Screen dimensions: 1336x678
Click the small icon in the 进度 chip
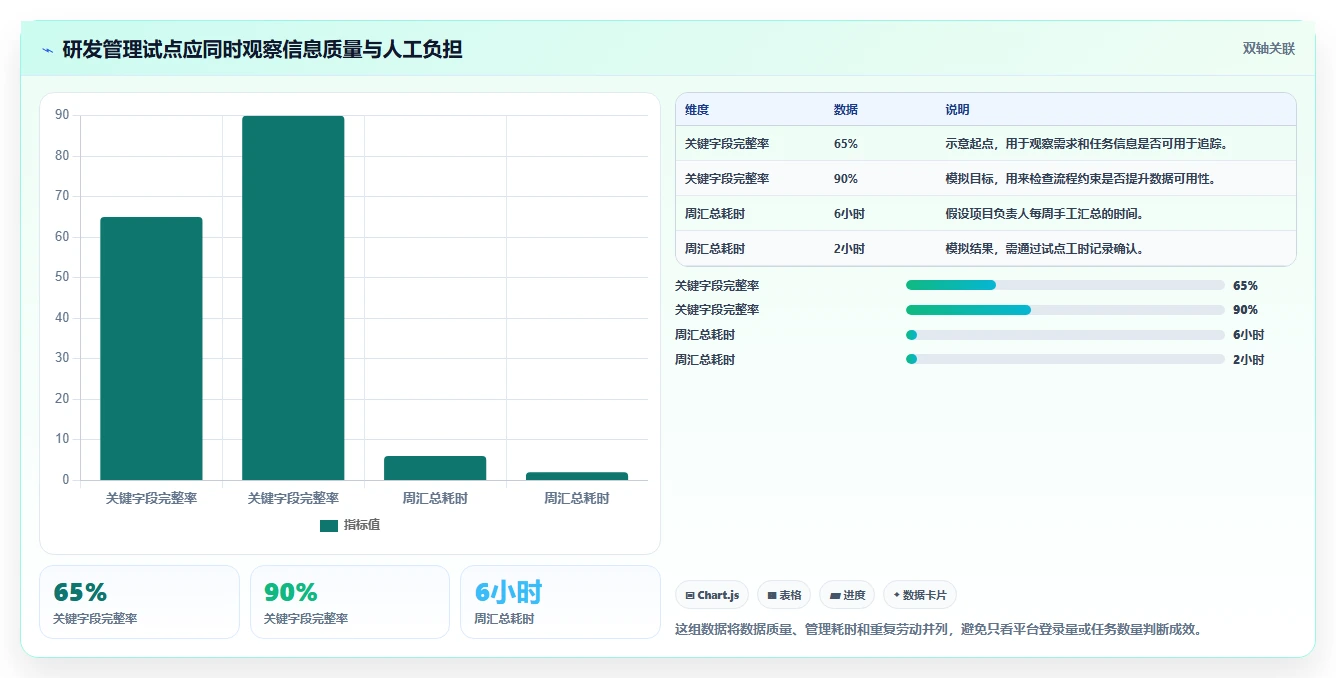pos(835,595)
